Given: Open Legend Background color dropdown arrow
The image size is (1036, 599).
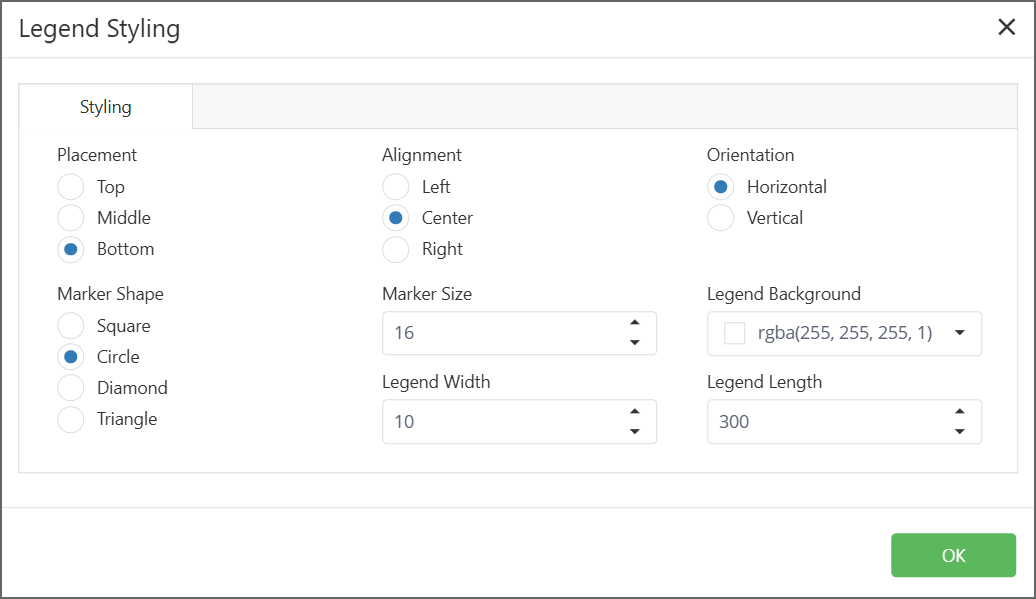Looking at the screenshot, I should pos(960,333).
